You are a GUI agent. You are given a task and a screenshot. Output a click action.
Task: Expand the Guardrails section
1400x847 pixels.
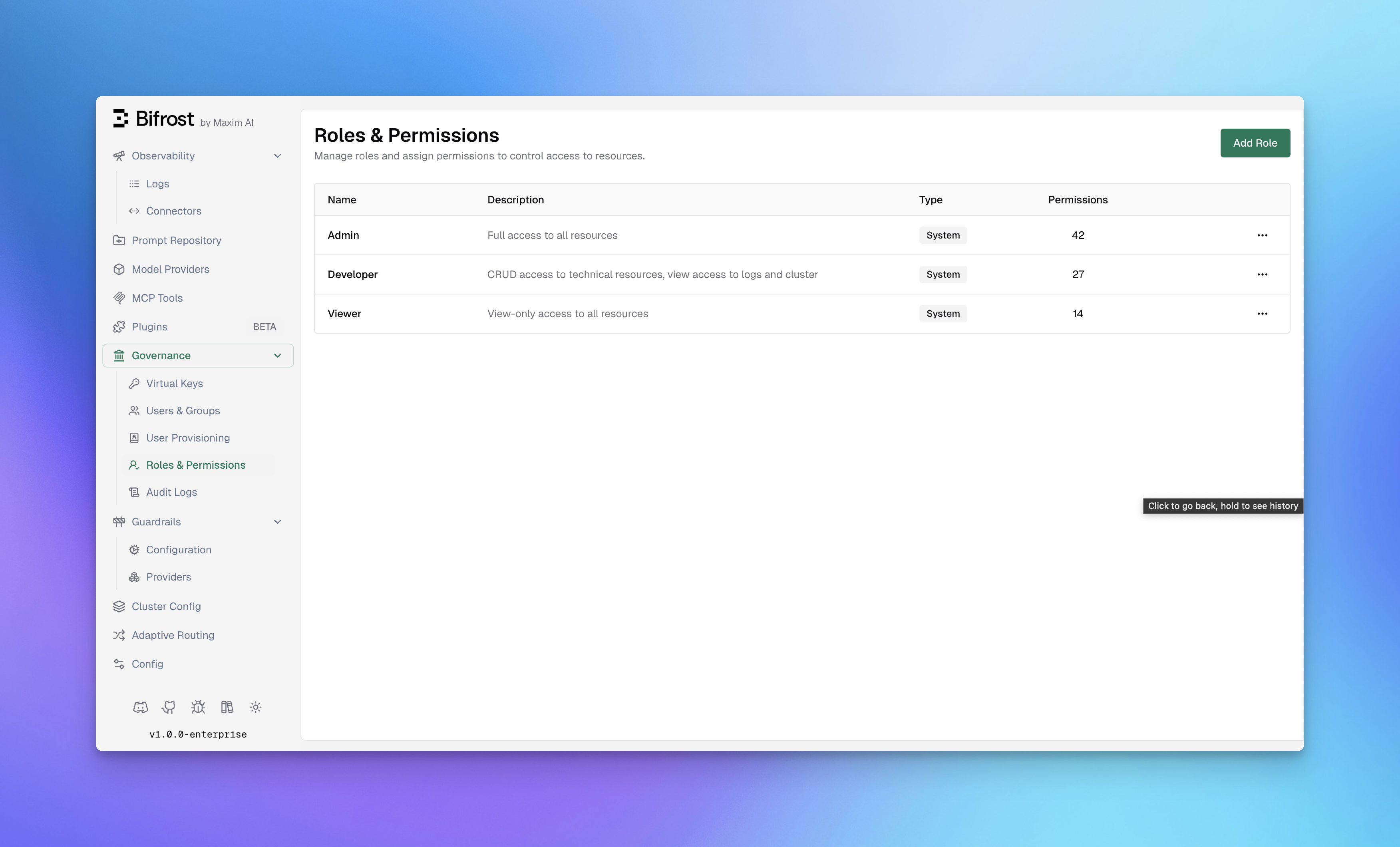point(277,521)
